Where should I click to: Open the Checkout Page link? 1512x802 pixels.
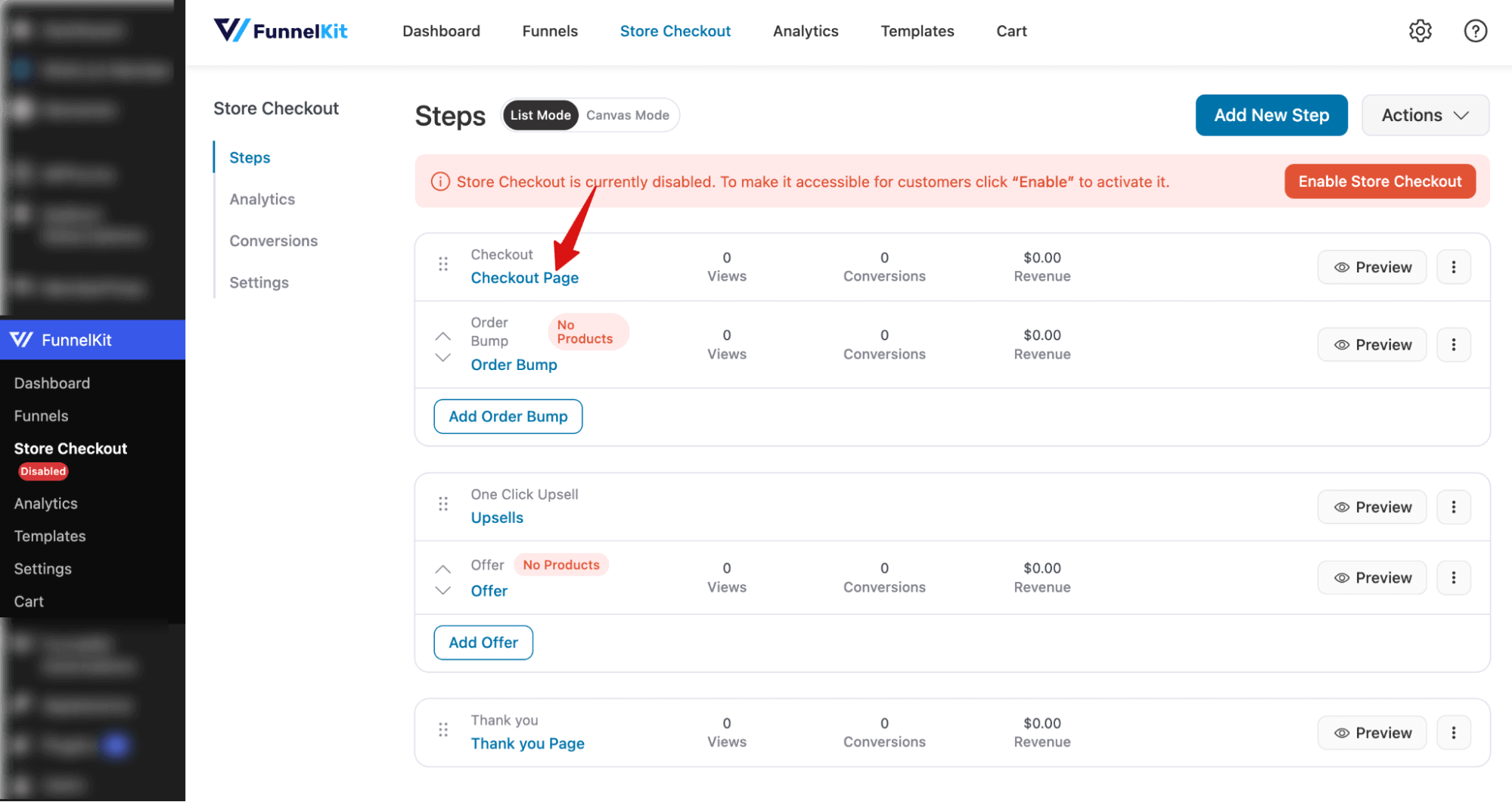524,278
